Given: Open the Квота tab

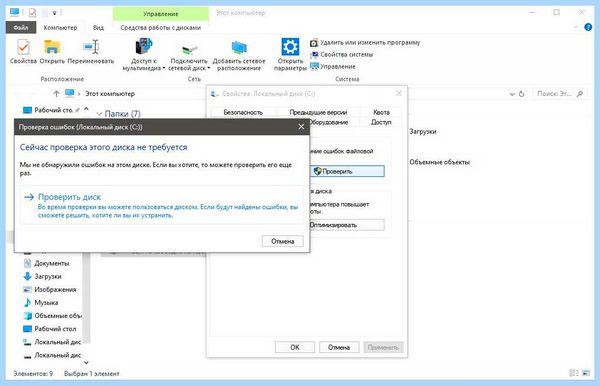Looking at the screenshot, I should (x=381, y=112).
